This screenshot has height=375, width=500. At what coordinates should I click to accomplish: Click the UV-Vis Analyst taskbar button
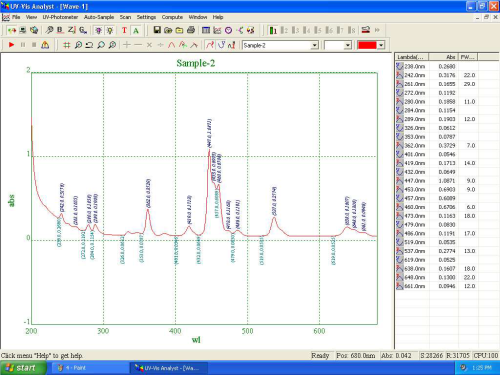pos(169,368)
